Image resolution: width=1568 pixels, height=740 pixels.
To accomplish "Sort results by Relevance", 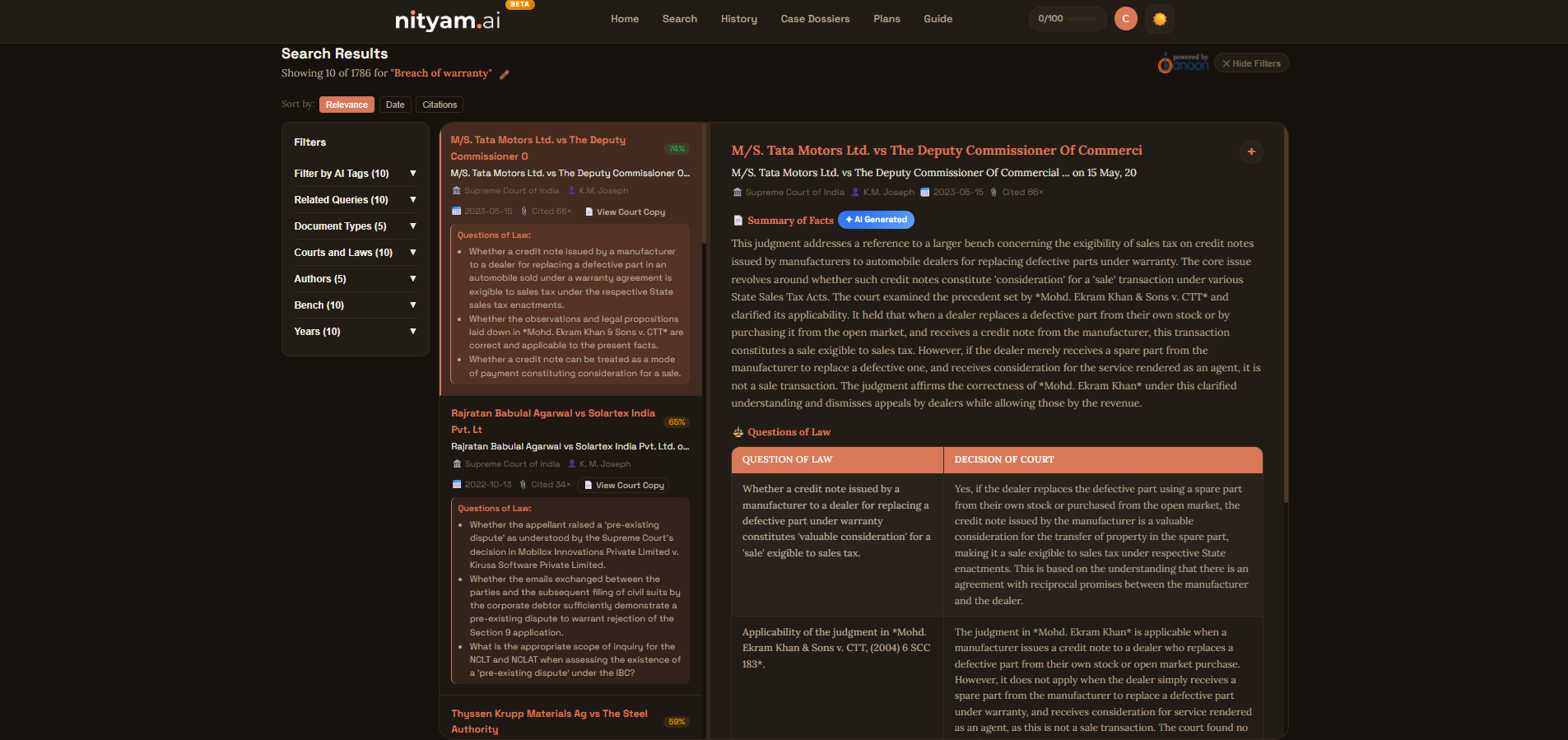I will click(347, 105).
